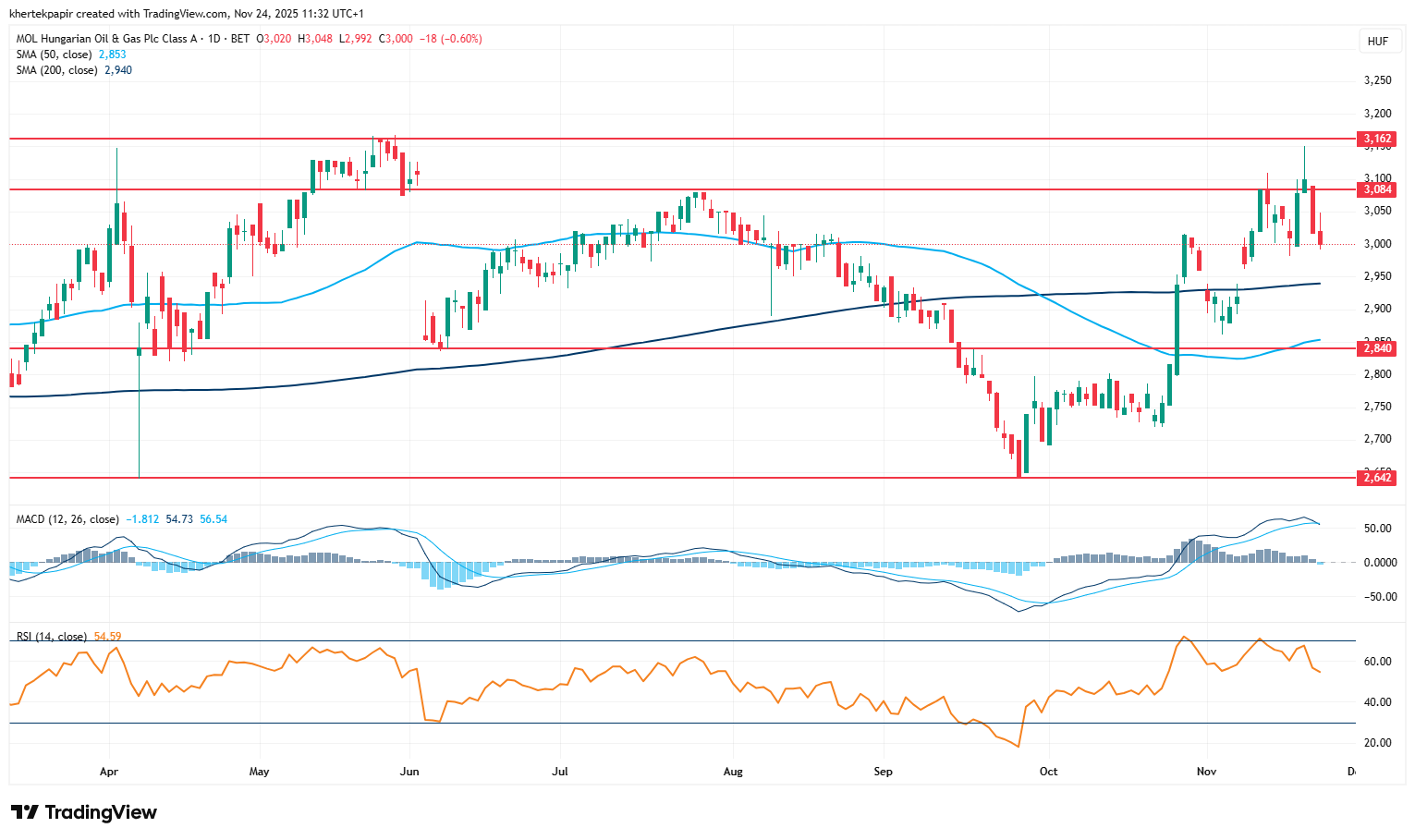Click the 2,840 support level label
Screen dimensions: 1415x840
coord(1376,348)
